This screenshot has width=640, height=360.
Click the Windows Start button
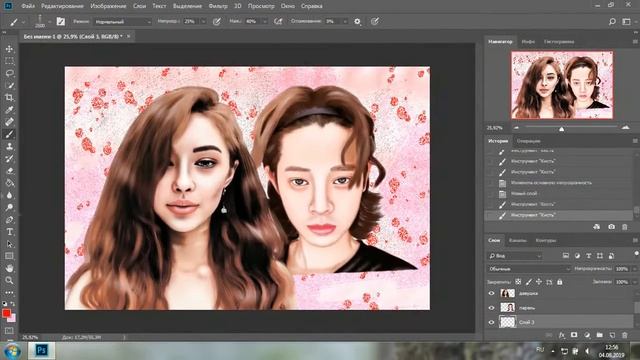12,351
